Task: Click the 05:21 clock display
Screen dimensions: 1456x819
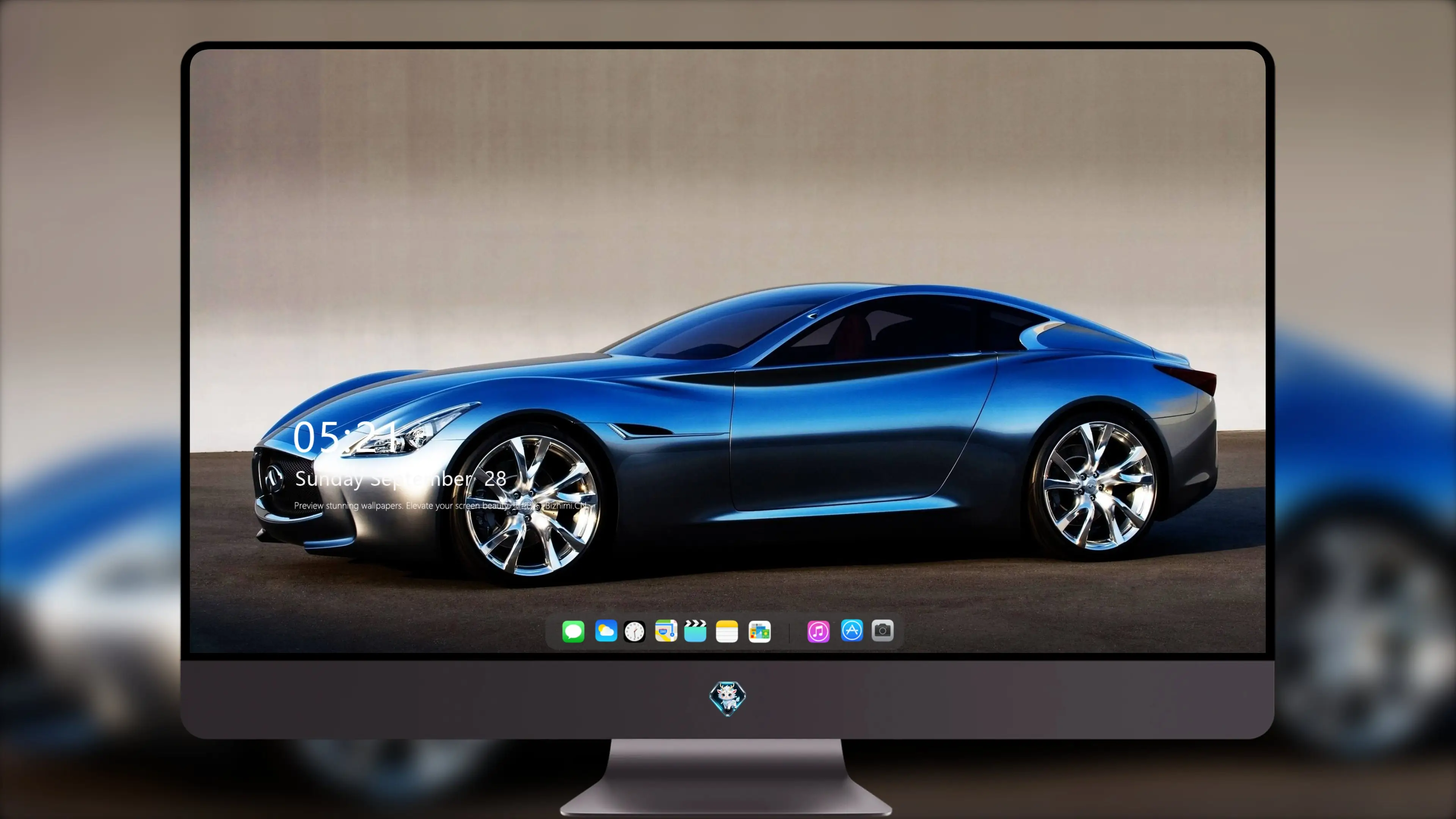Action: click(x=345, y=436)
